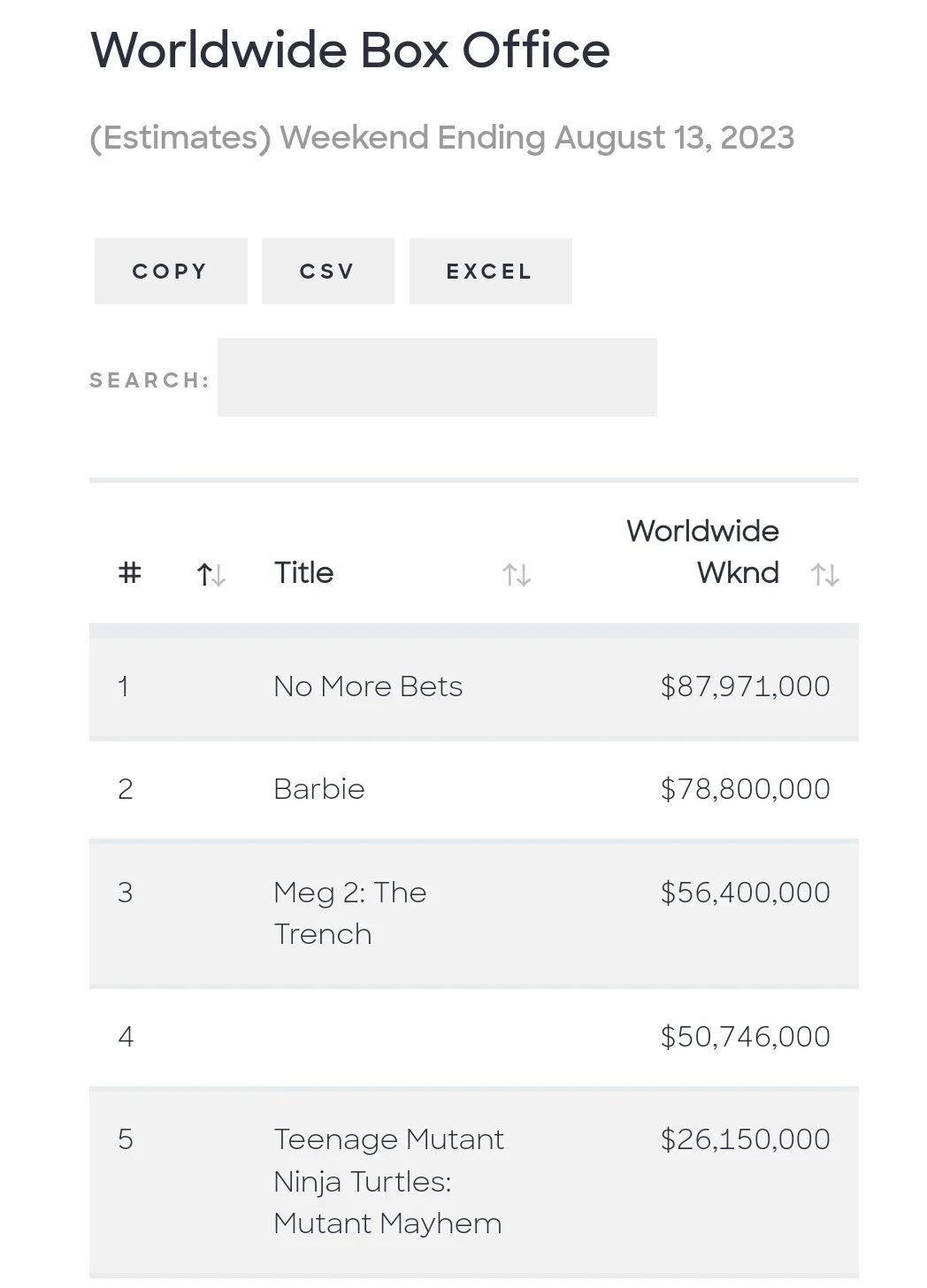Open Teenage Mutant Ninja Turtles: Mutant Mayhem
This screenshot has width=927, height=1288.
[x=388, y=1181]
